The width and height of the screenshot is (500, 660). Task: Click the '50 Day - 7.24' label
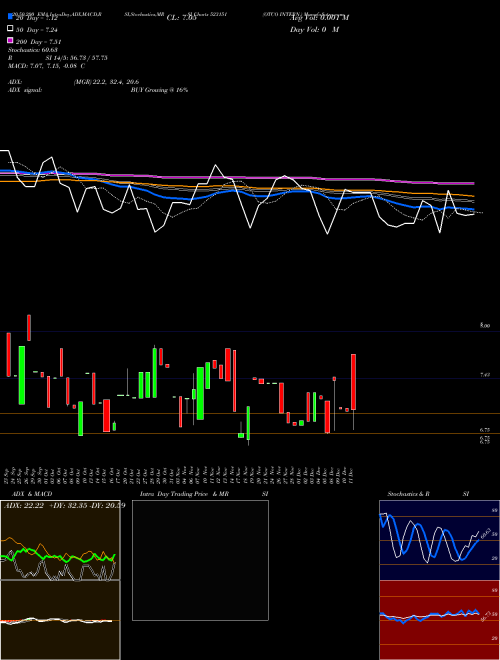tap(37, 30)
